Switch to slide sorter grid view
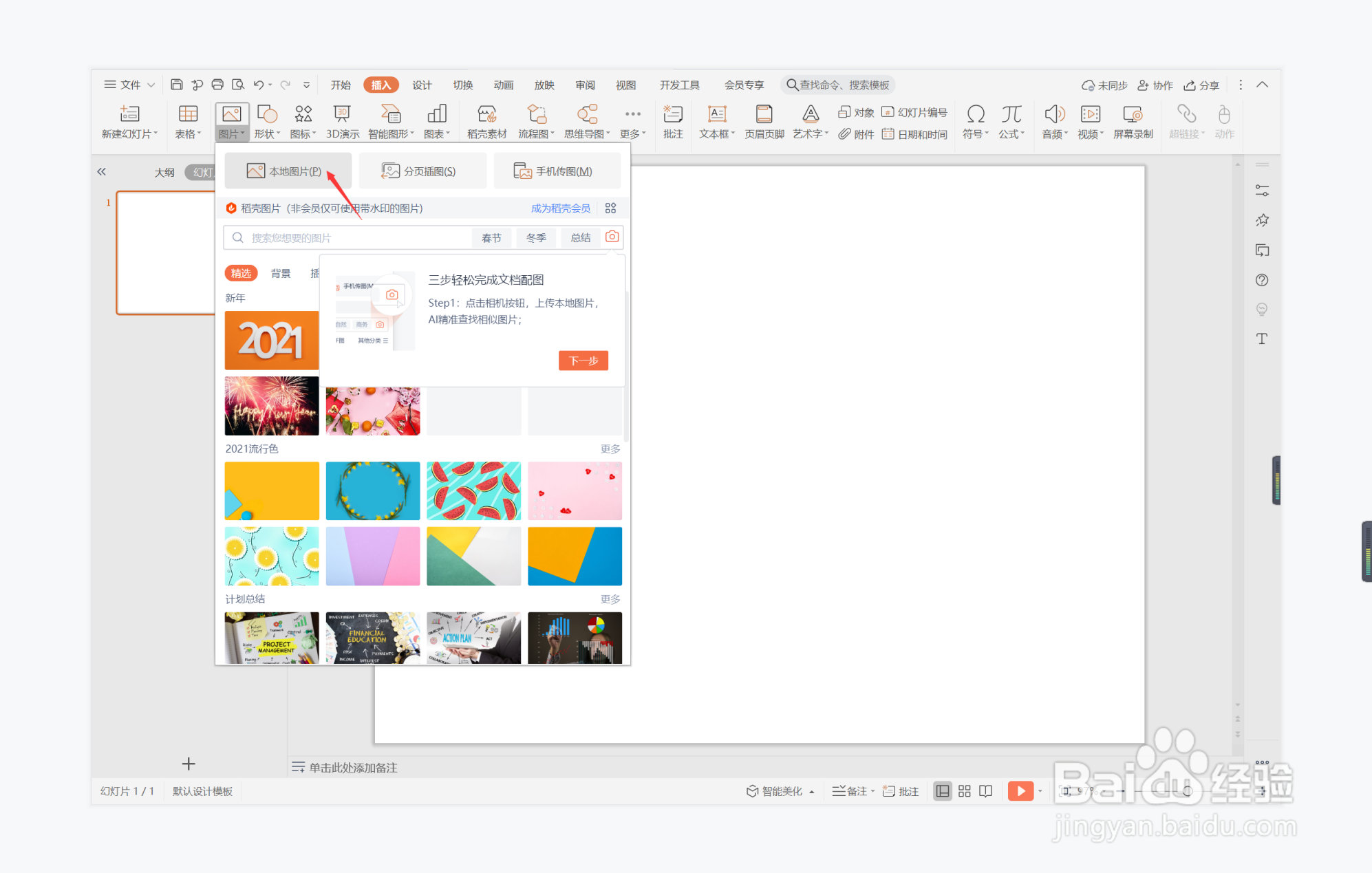This screenshot has width=1372, height=873. point(964,791)
